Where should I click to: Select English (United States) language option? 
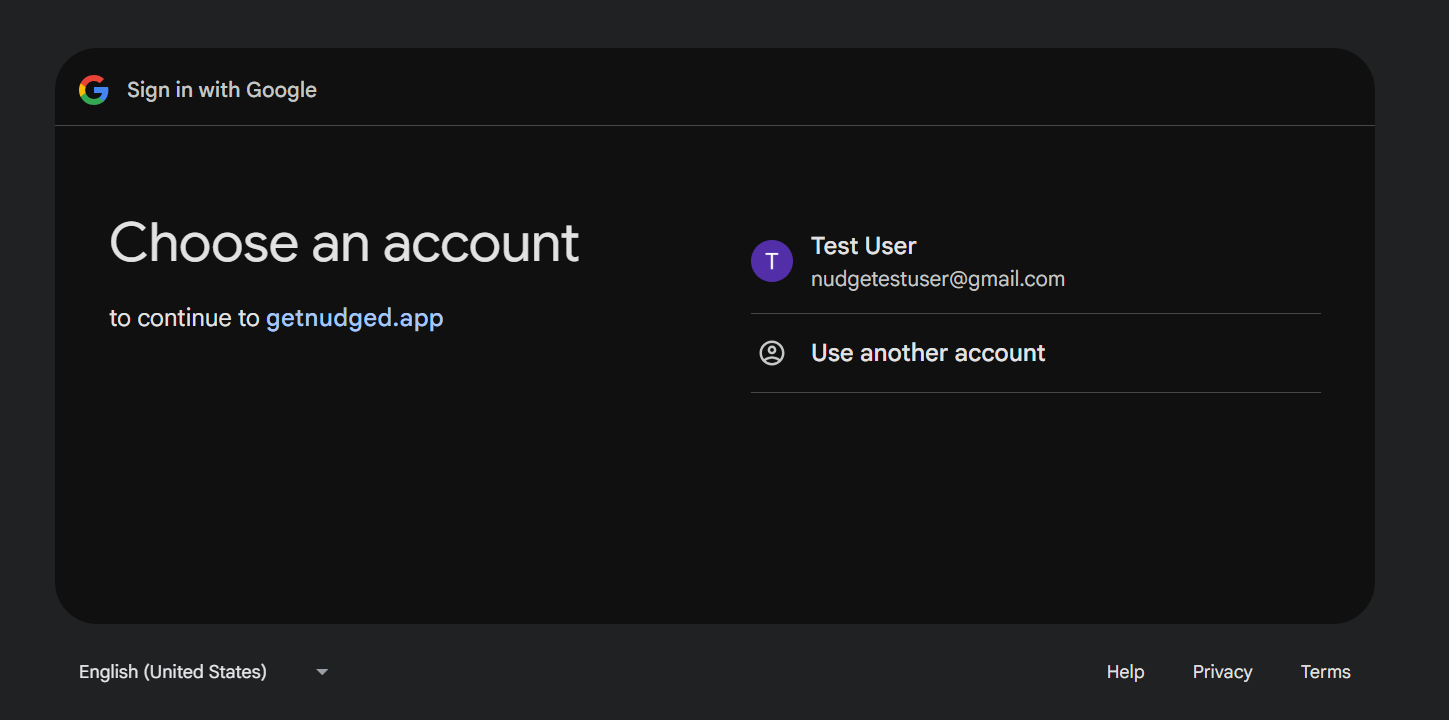click(x=172, y=671)
